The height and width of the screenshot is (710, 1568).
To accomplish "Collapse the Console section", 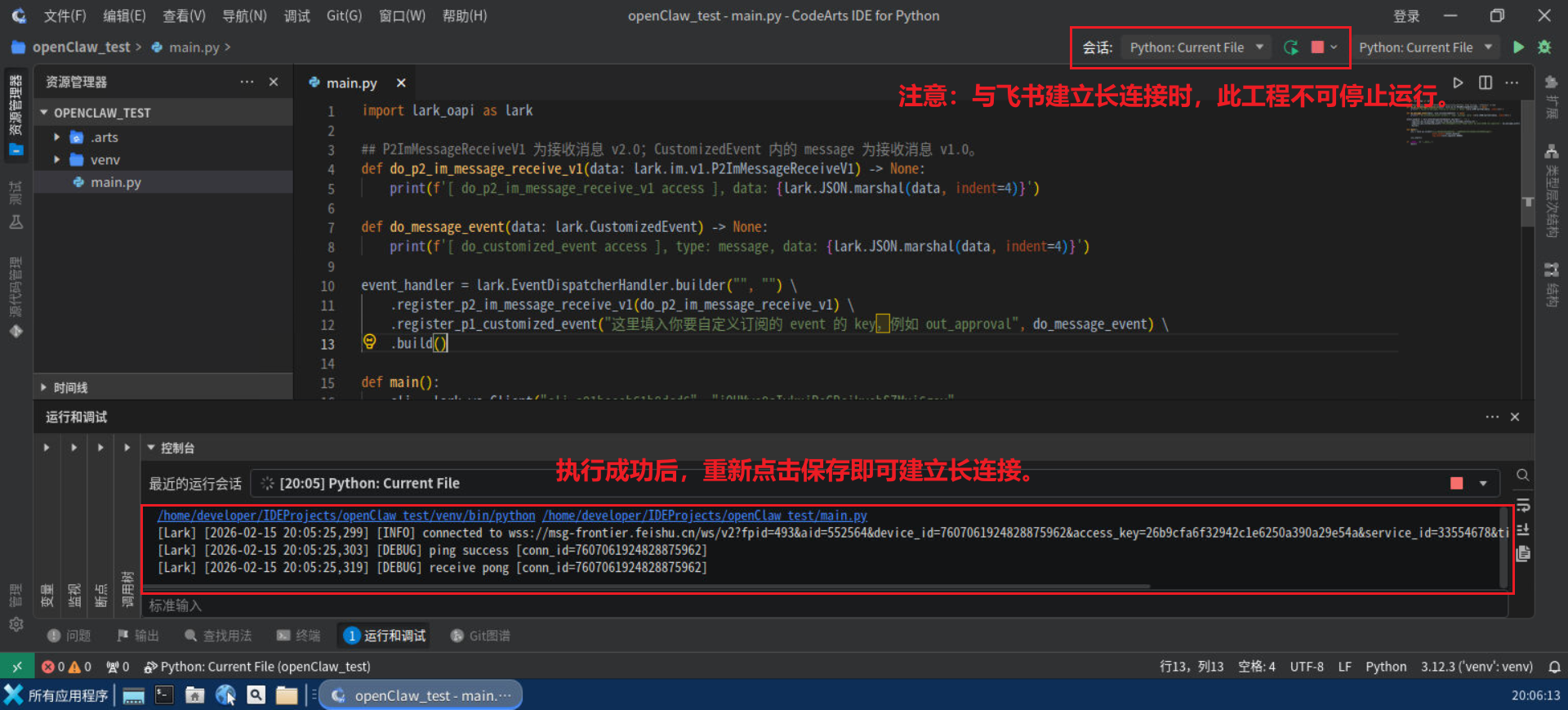I will [151, 448].
